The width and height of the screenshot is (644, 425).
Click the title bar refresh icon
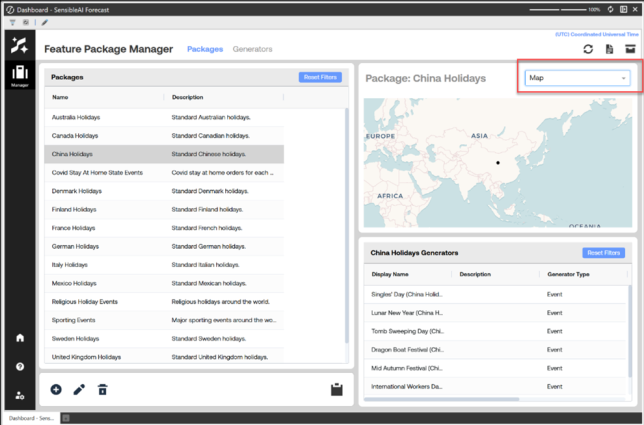coord(610,9)
